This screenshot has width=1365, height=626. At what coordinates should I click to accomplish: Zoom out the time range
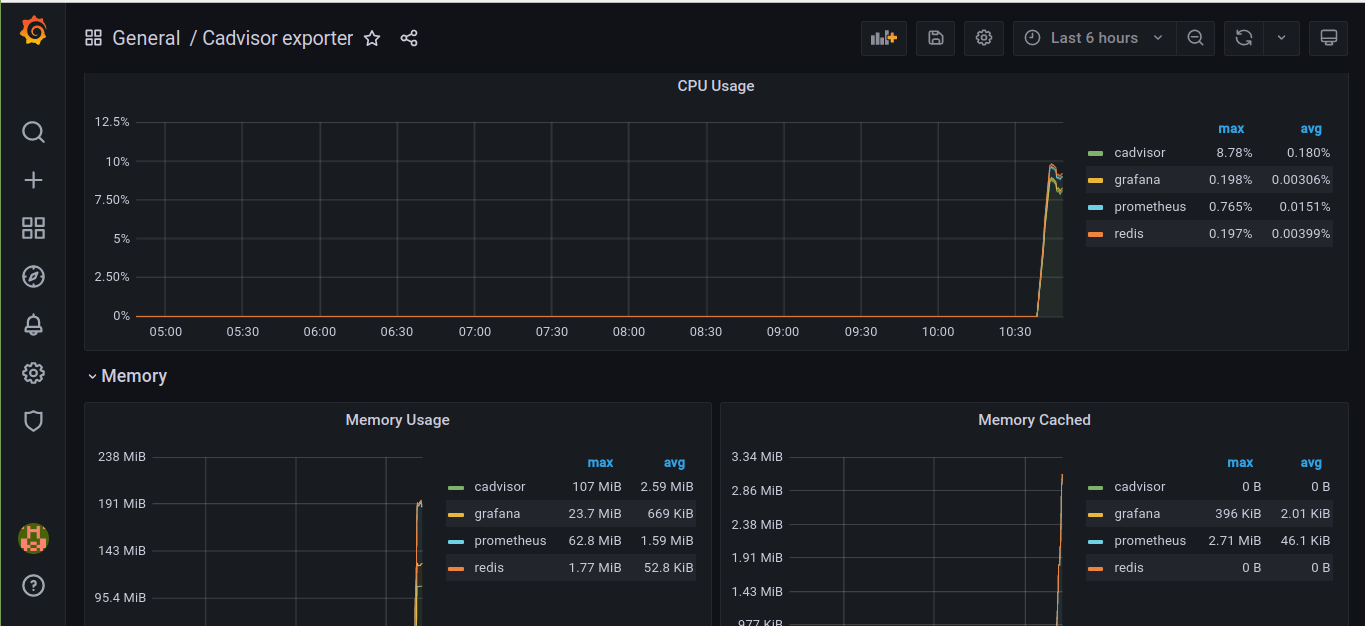[1195, 38]
